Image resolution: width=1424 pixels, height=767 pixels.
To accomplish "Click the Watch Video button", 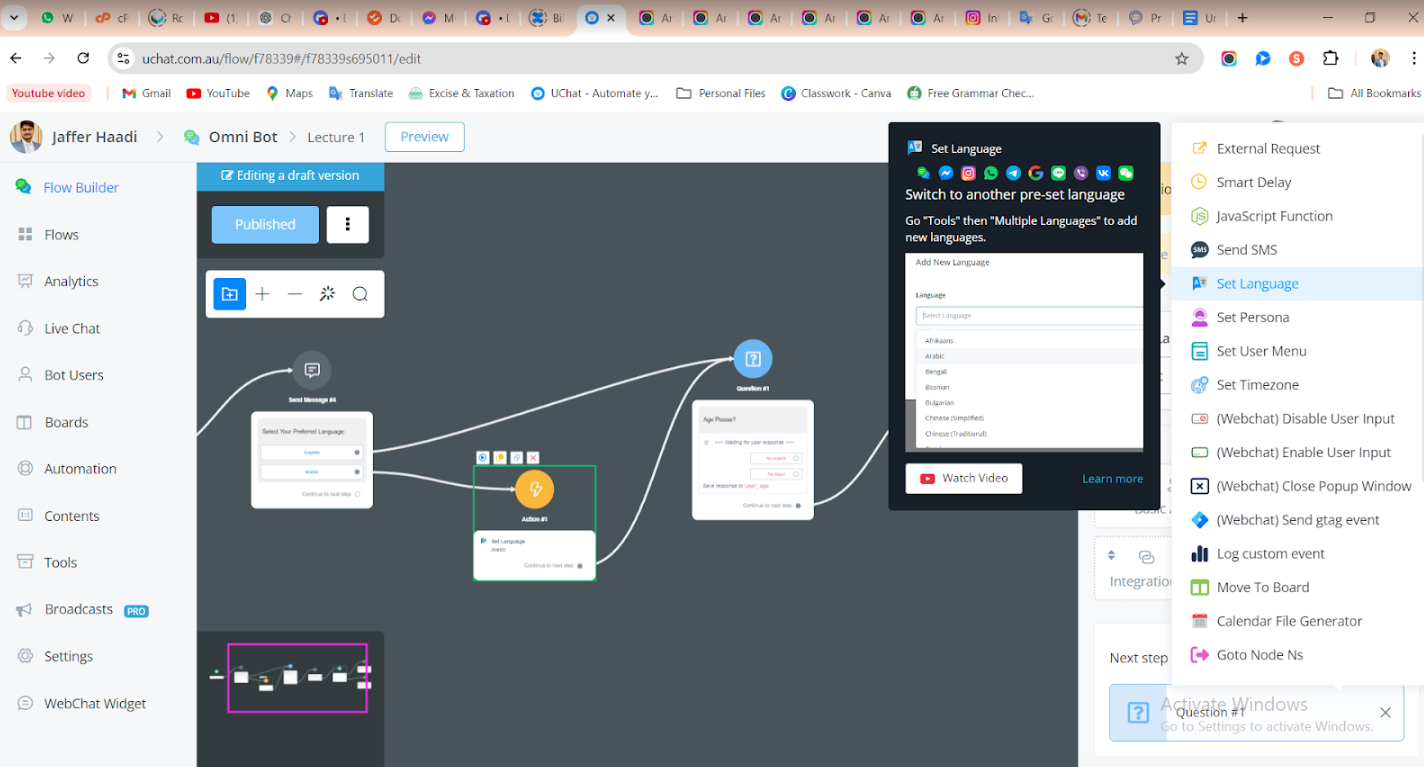I will click(x=964, y=478).
